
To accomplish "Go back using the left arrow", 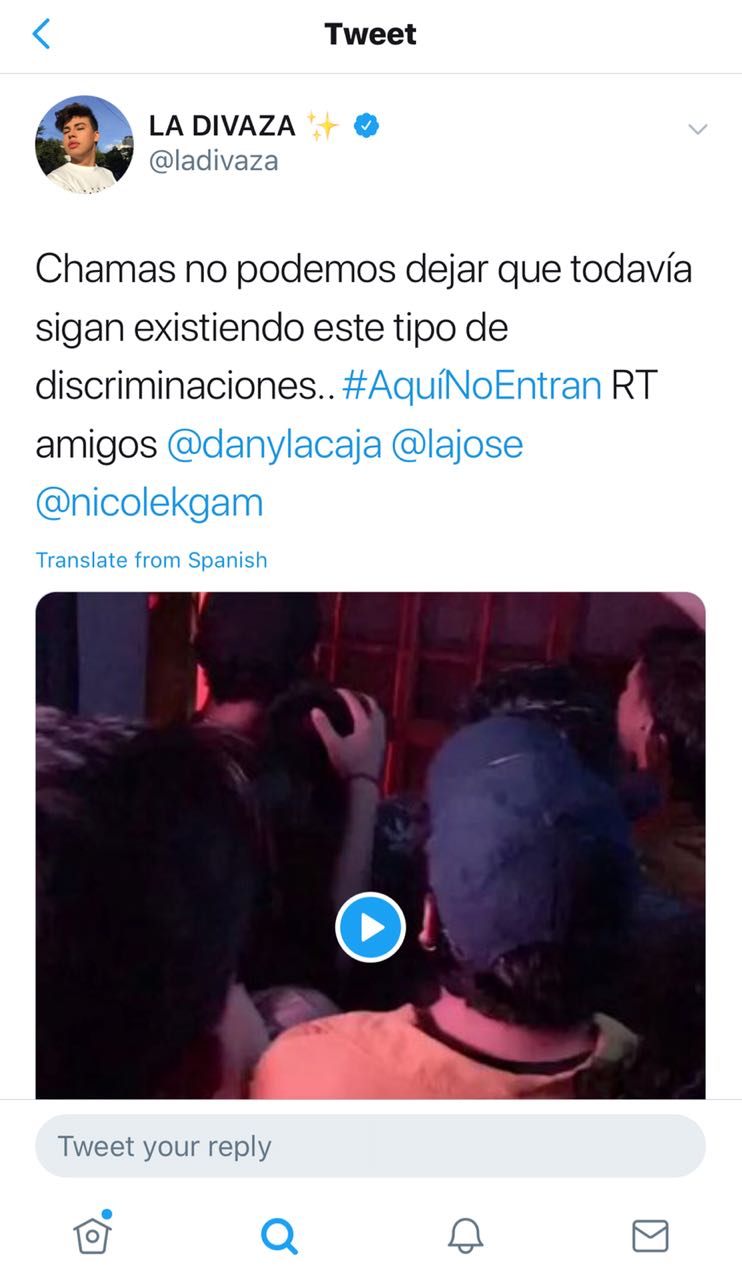I will (x=41, y=34).
